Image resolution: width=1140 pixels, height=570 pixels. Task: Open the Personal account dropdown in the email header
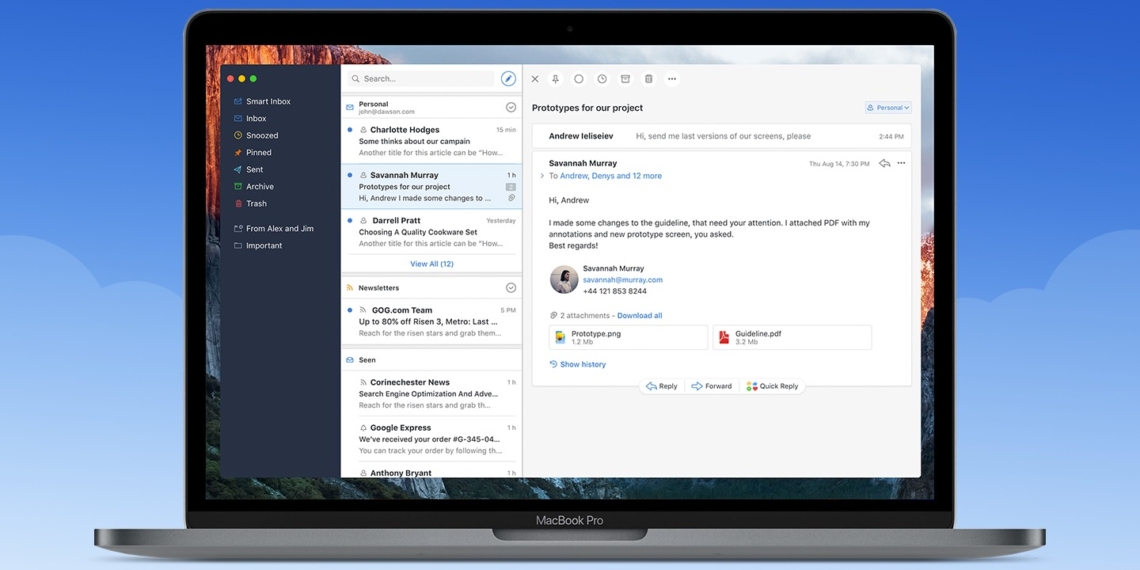(x=888, y=108)
